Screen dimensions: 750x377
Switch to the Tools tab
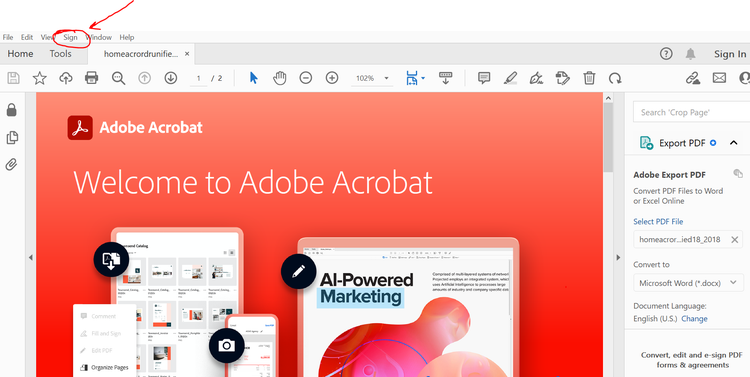[x=60, y=54]
